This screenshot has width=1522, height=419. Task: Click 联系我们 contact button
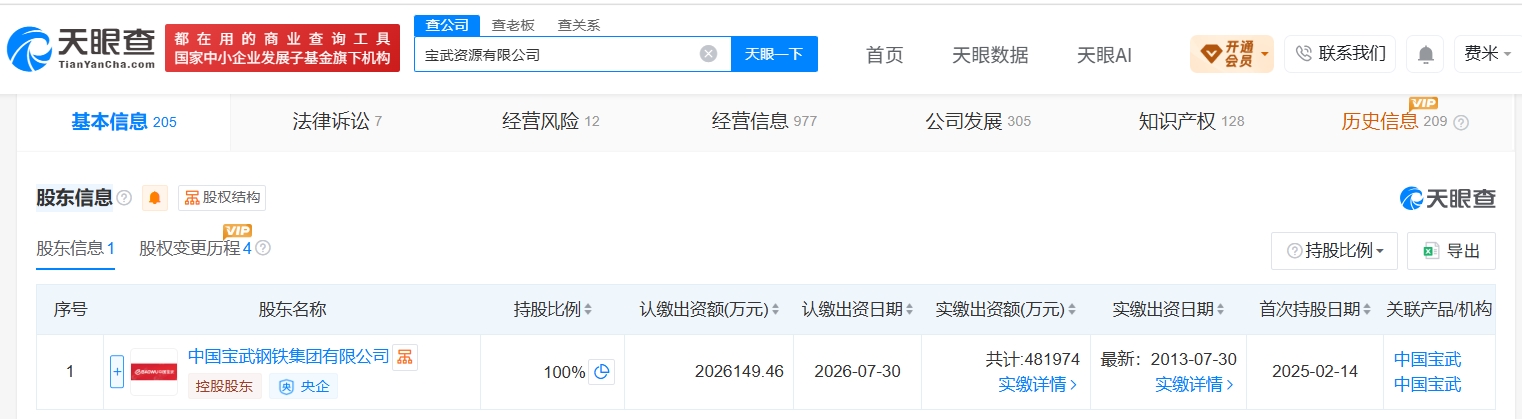[1340, 54]
